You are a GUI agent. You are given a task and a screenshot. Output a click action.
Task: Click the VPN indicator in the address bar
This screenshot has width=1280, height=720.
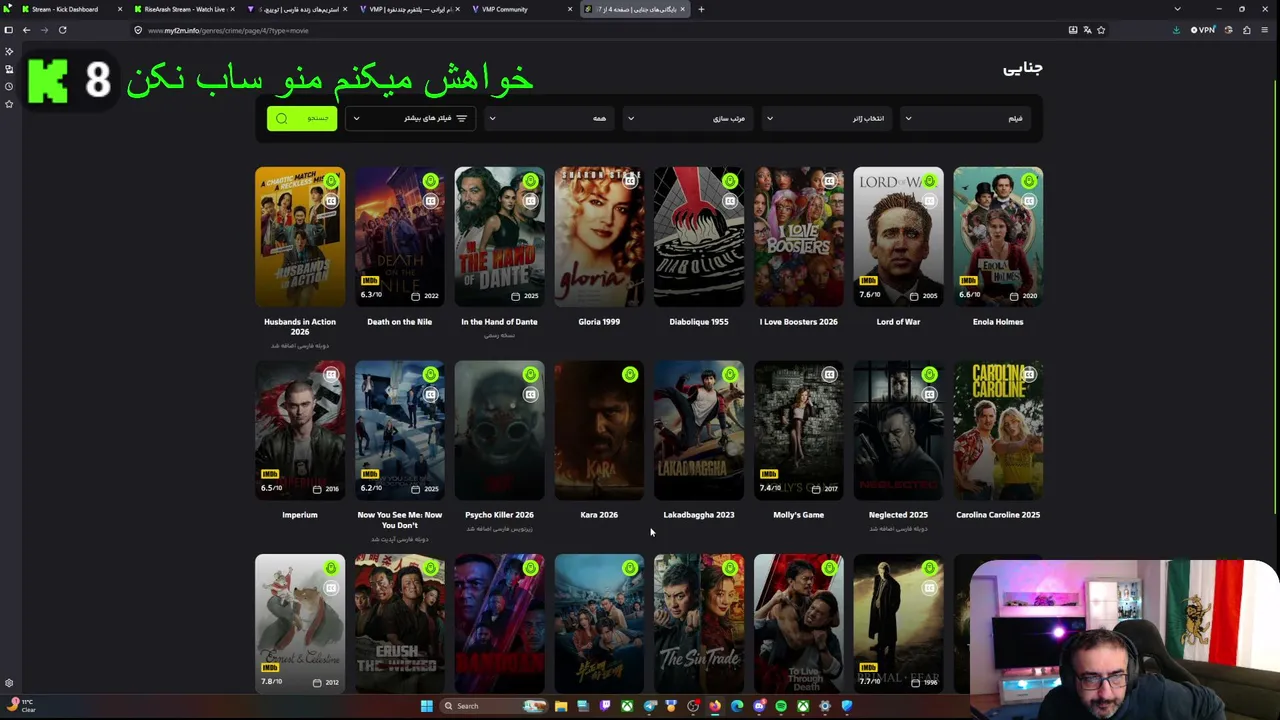pos(1203,30)
